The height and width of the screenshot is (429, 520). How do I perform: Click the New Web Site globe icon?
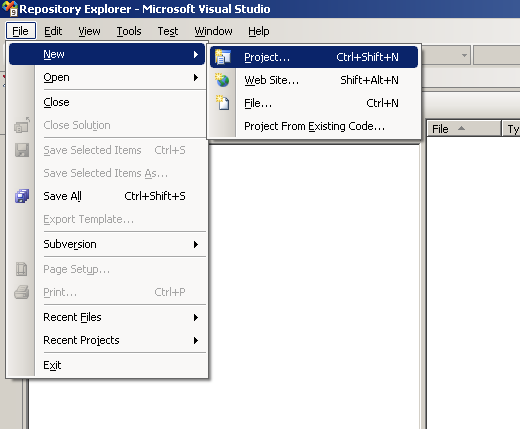coord(222,80)
